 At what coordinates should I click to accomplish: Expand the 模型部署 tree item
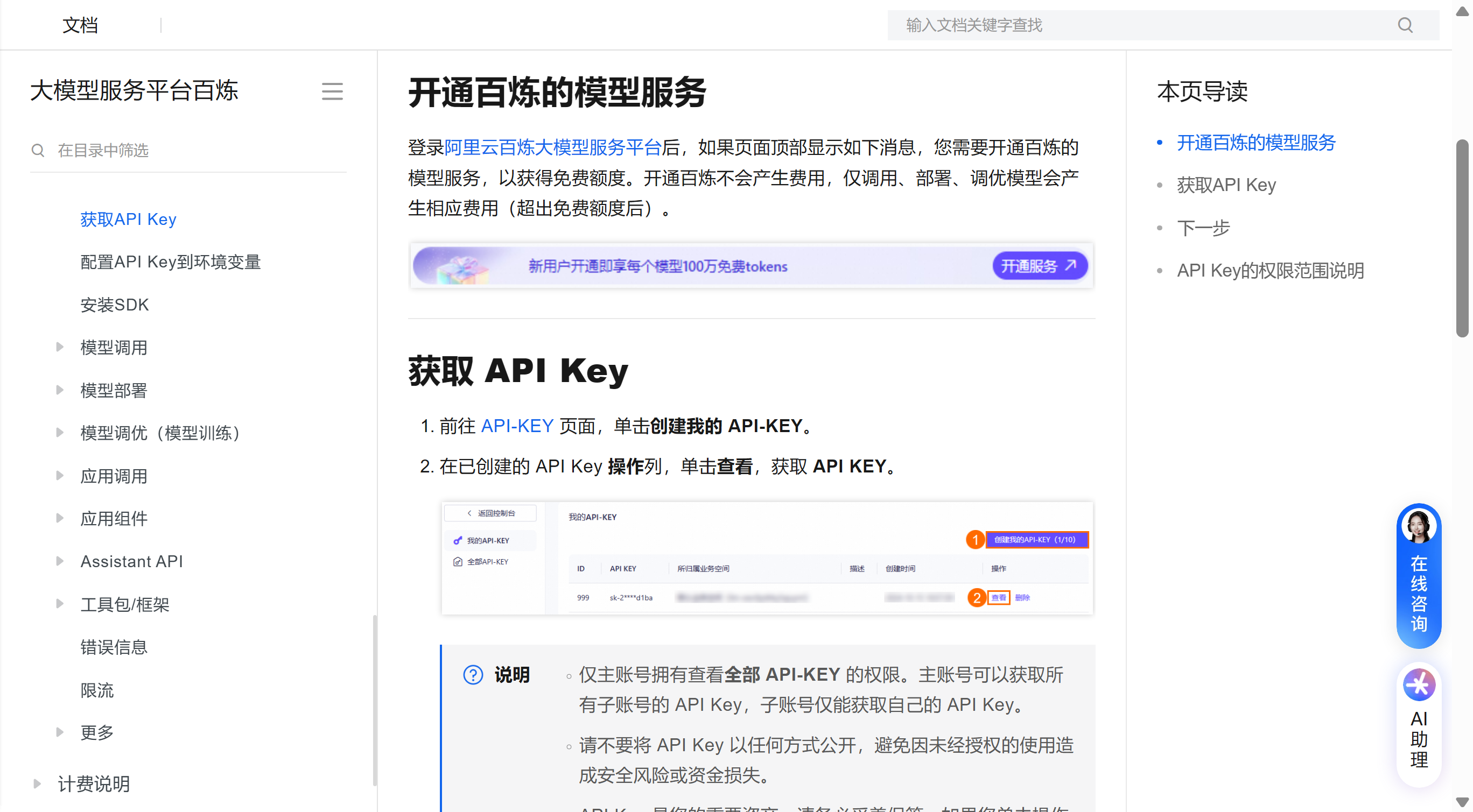tap(59, 390)
